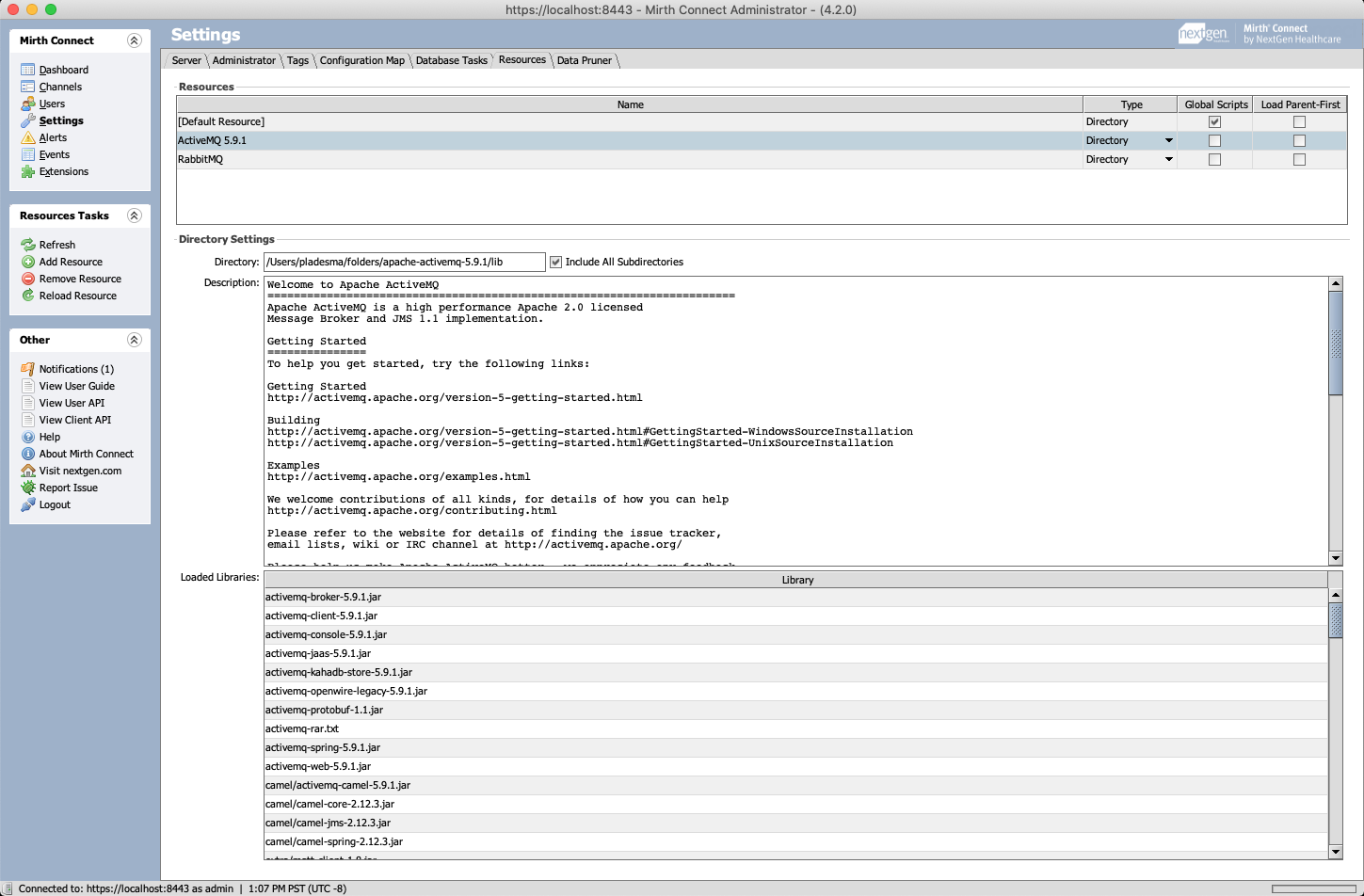Click the Reload Resource icon
The height and width of the screenshot is (896, 1364).
(x=28, y=296)
